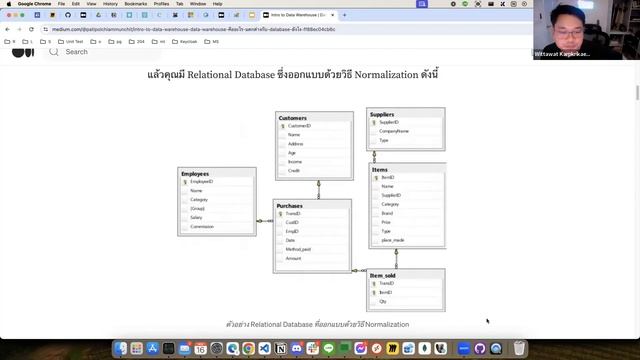Open the File menu
Screen dimensions: 640x360
point(61,4)
